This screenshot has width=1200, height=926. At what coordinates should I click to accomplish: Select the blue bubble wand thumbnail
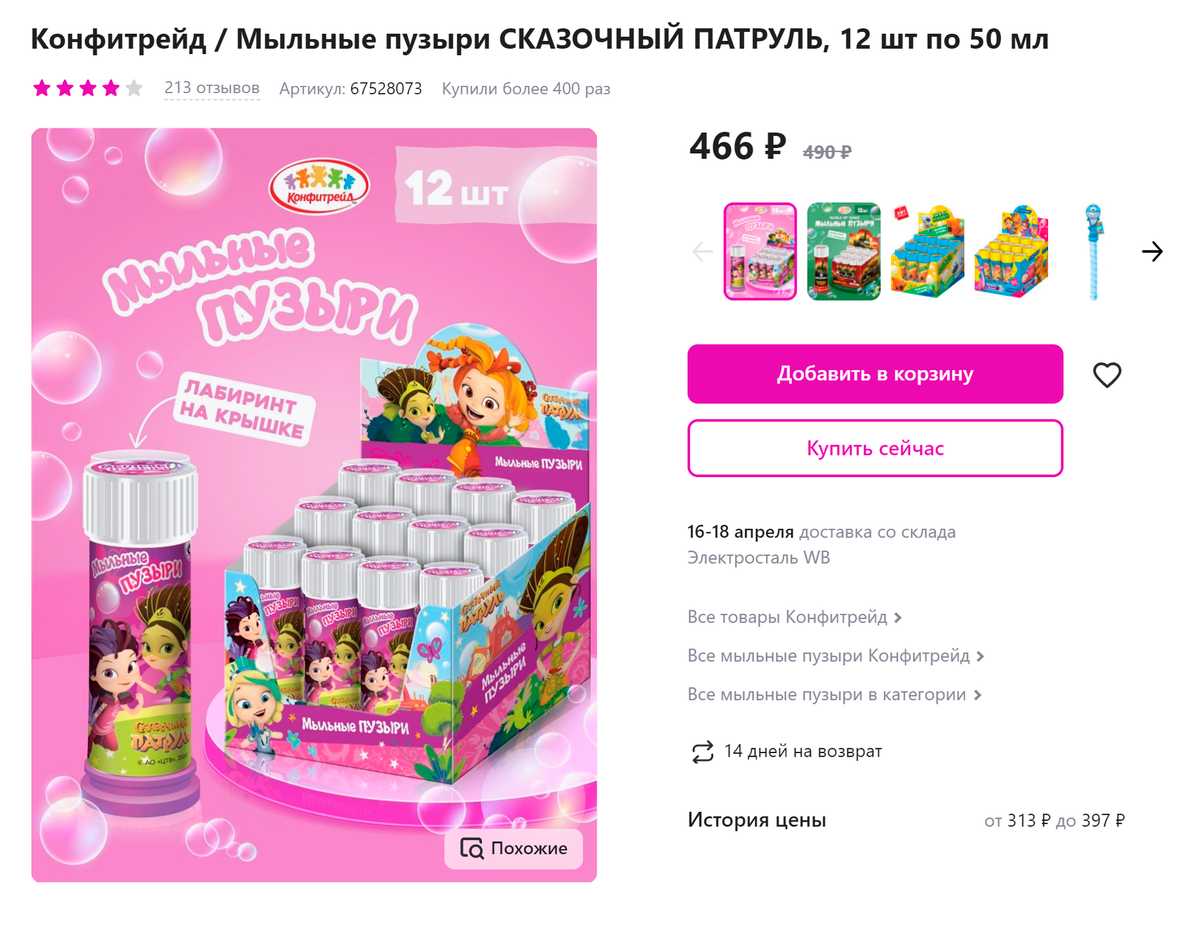[1092, 252]
